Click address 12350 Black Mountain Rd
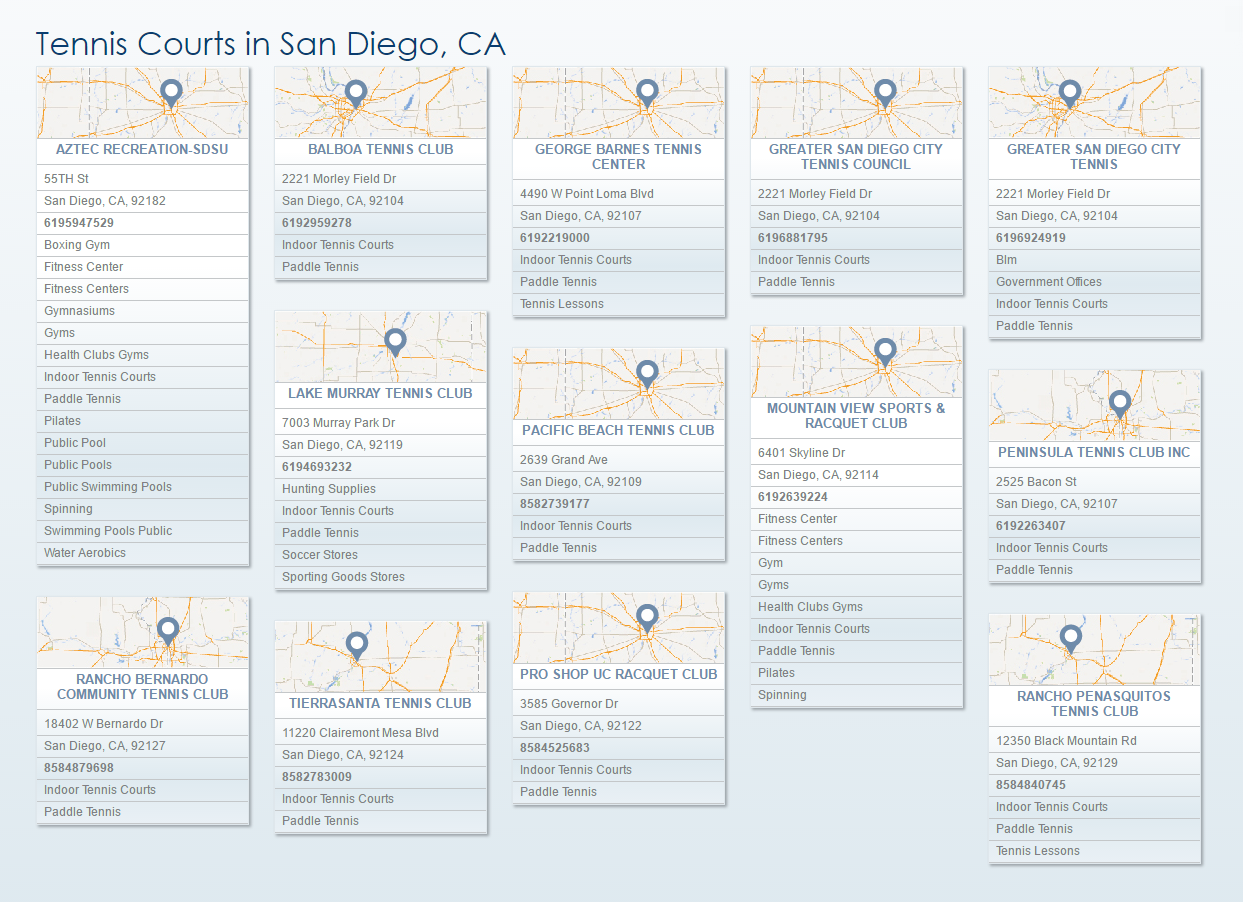The height and width of the screenshot is (902, 1243). [x=1066, y=741]
